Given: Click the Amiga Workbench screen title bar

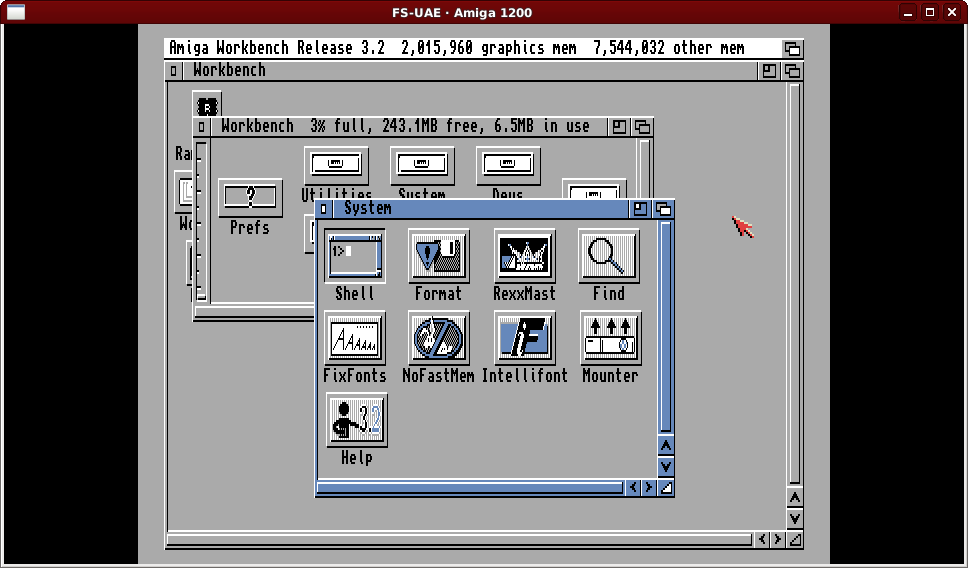Looking at the screenshot, I should [472, 48].
